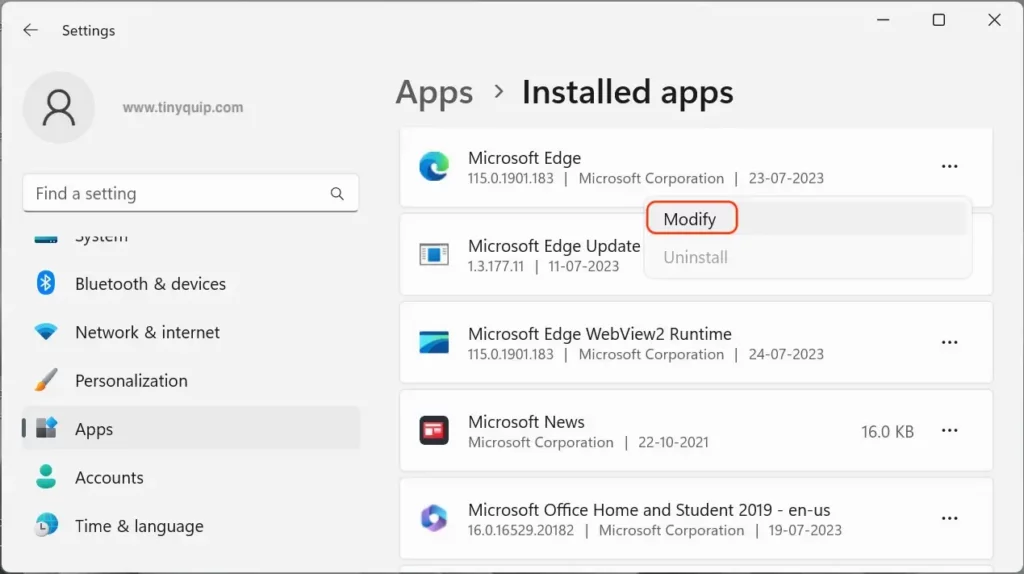Click the Installed apps heading
The width and height of the screenshot is (1024, 574).
coord(628,92)
